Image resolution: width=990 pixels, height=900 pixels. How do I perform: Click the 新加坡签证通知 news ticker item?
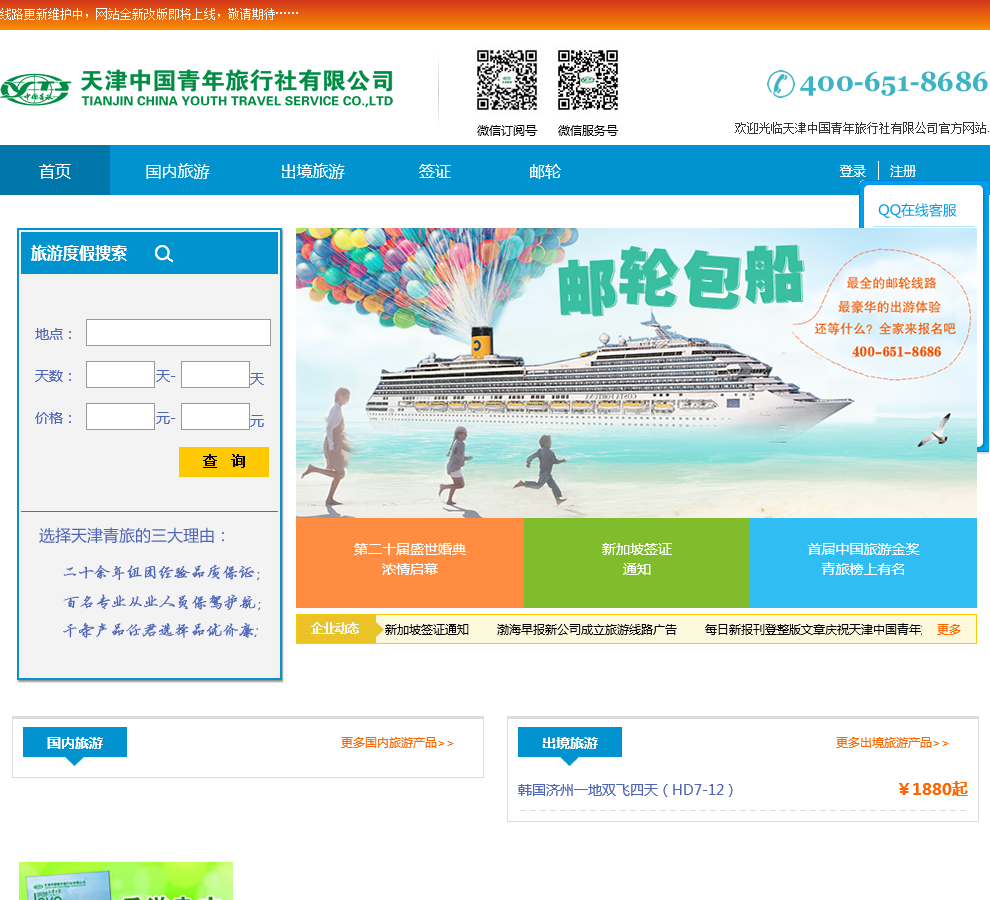(427, 630)
